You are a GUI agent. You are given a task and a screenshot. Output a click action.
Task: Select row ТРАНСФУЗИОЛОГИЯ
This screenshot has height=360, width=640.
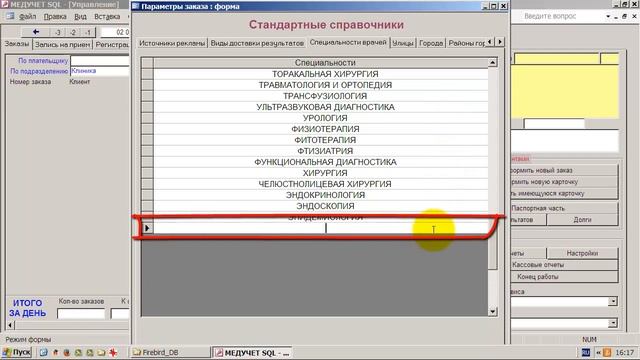pos(320,96)
